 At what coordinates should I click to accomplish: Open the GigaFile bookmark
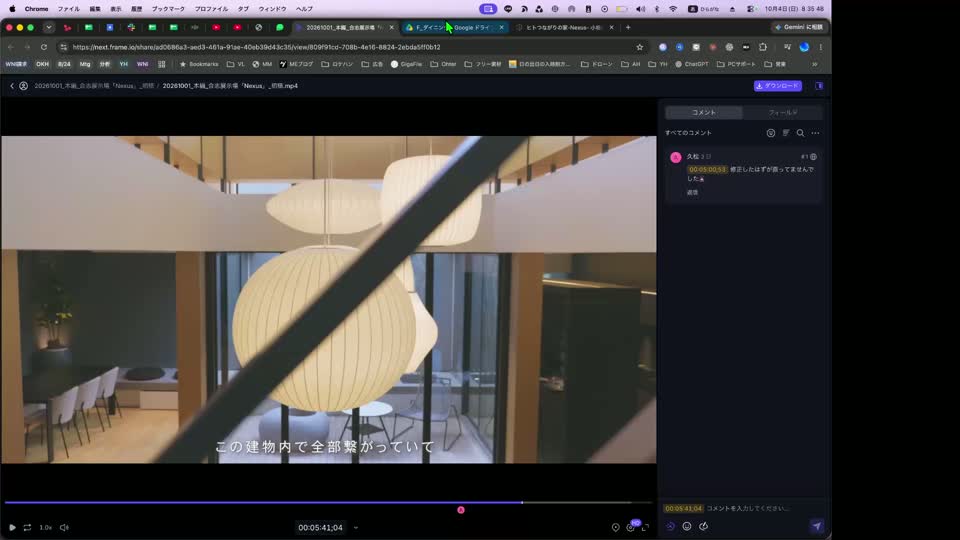(407, 64)
